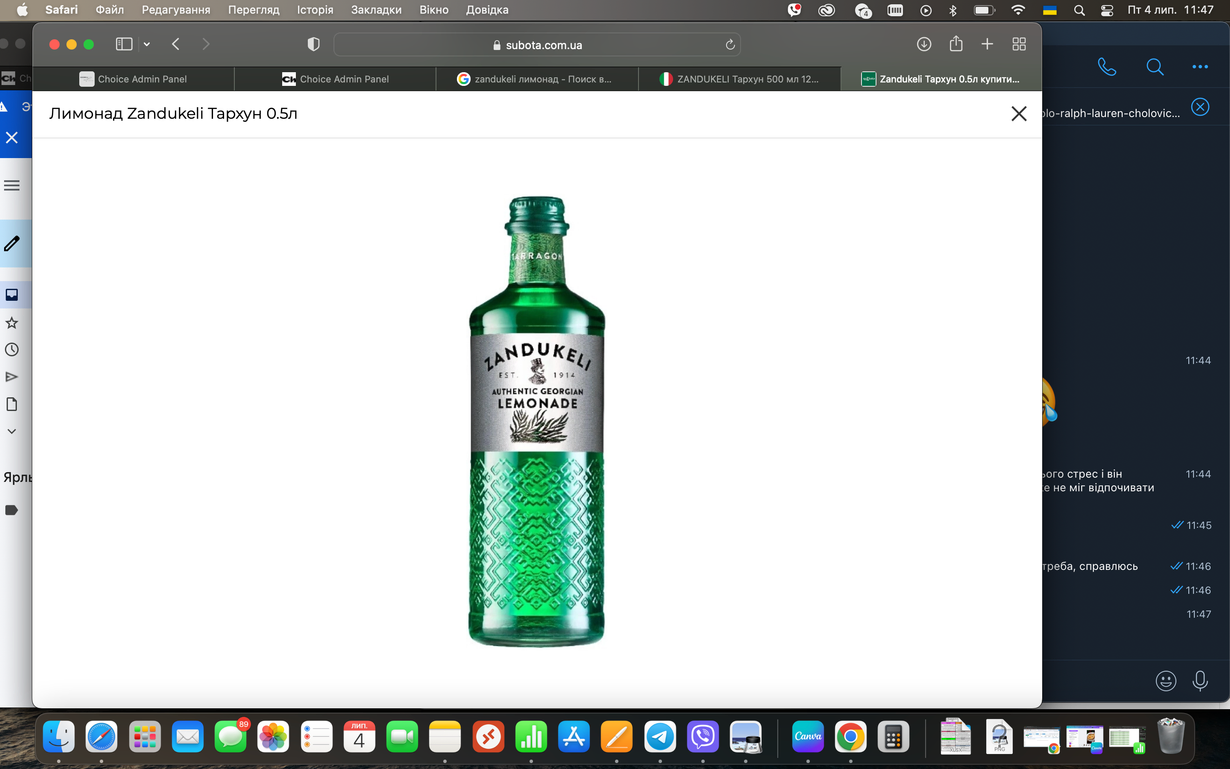
Task: Open Launchpad from the Dock
Action: pos(145,737)
